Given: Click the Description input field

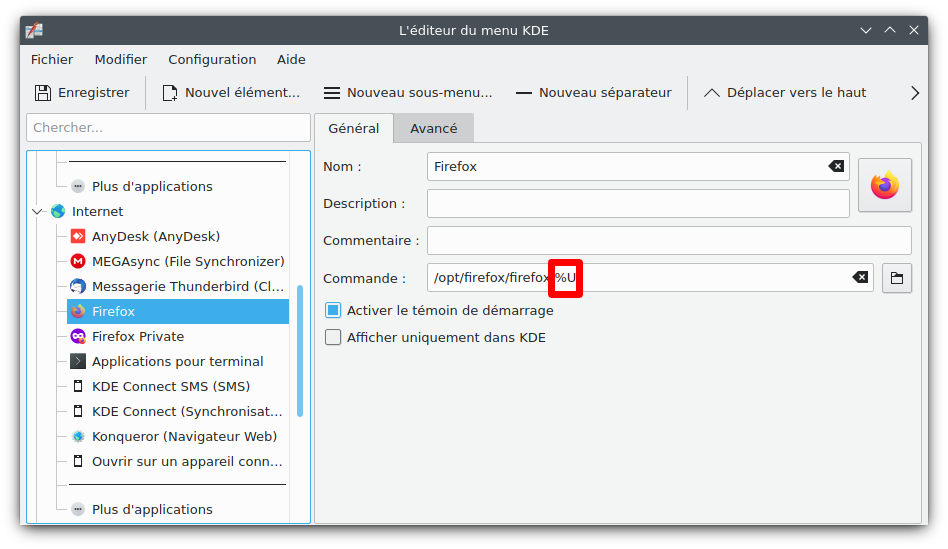Looking at the screenshot, I should (638, 203).
